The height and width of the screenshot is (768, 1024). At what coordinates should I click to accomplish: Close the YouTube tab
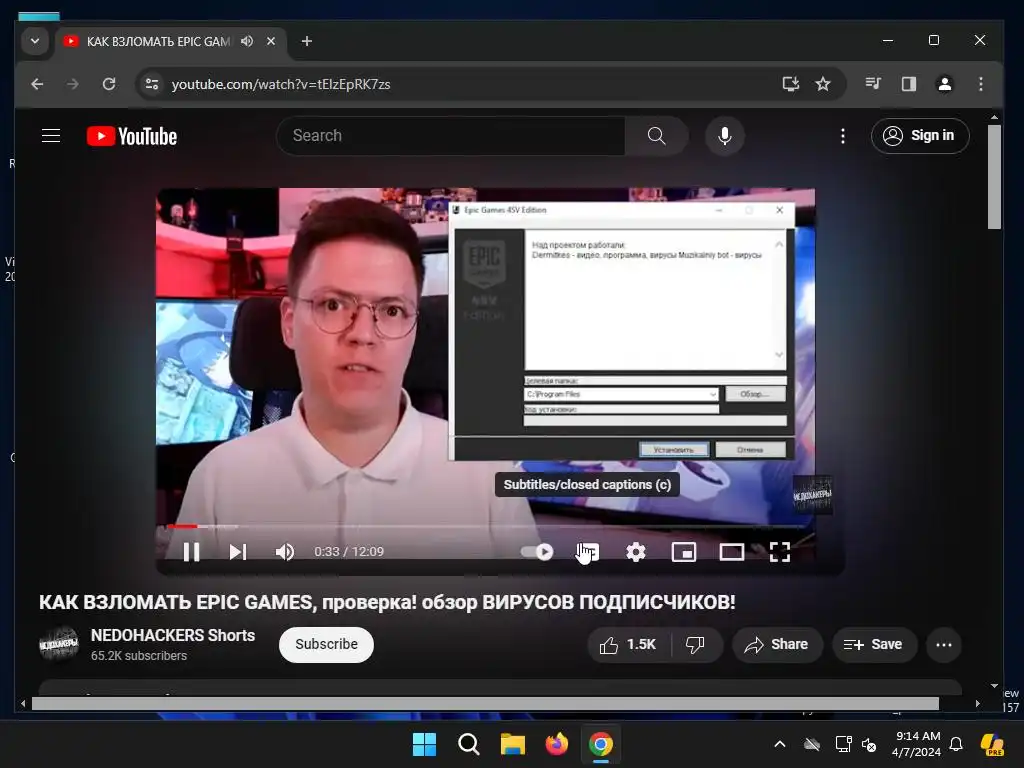[x=271, y=41]
